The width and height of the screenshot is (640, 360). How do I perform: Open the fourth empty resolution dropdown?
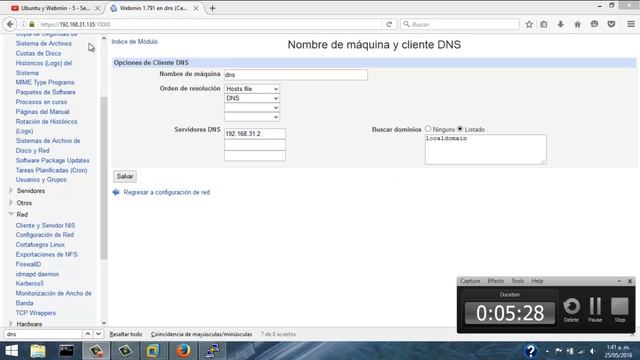[252, 117]
